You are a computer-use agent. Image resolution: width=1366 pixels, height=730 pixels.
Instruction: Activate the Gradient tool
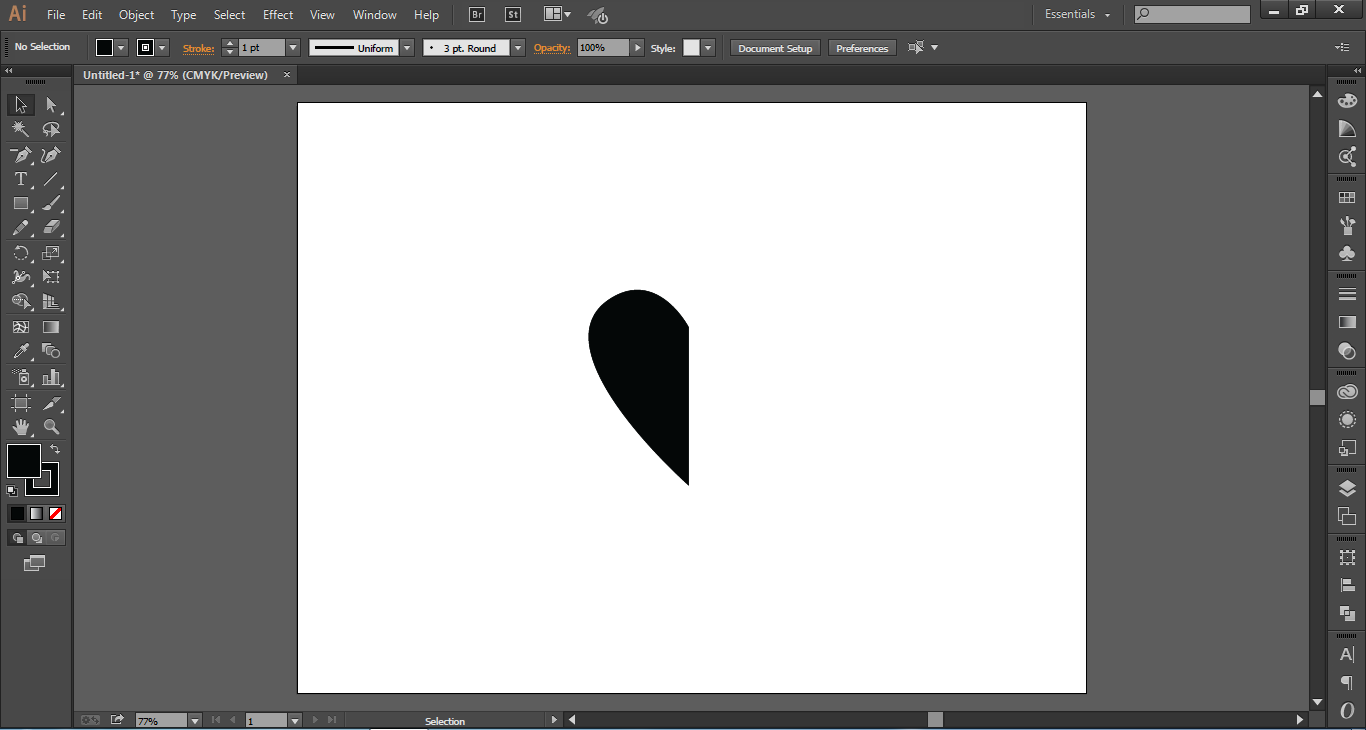click(52, 327)
